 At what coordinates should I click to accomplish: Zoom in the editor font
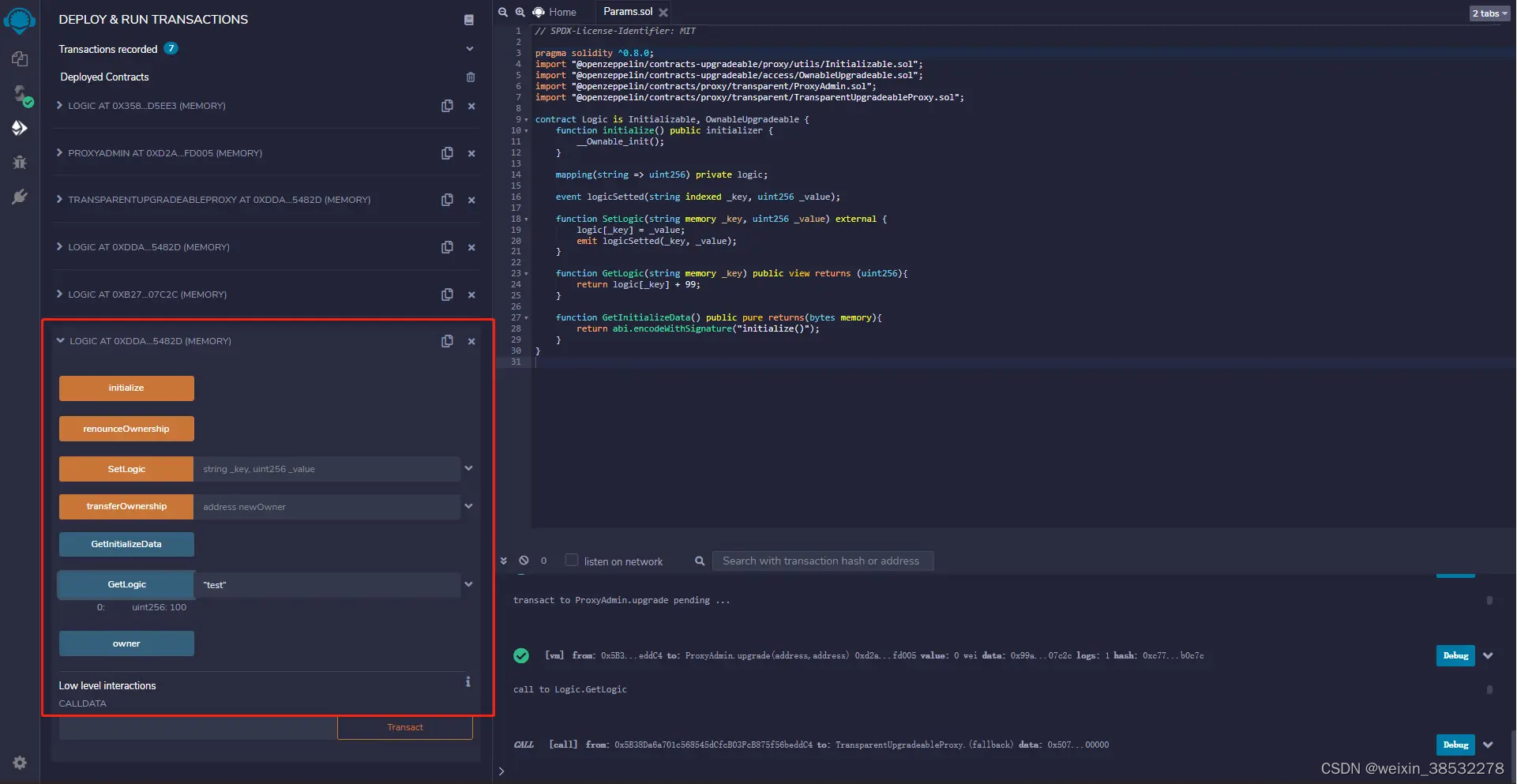point(520,12)
